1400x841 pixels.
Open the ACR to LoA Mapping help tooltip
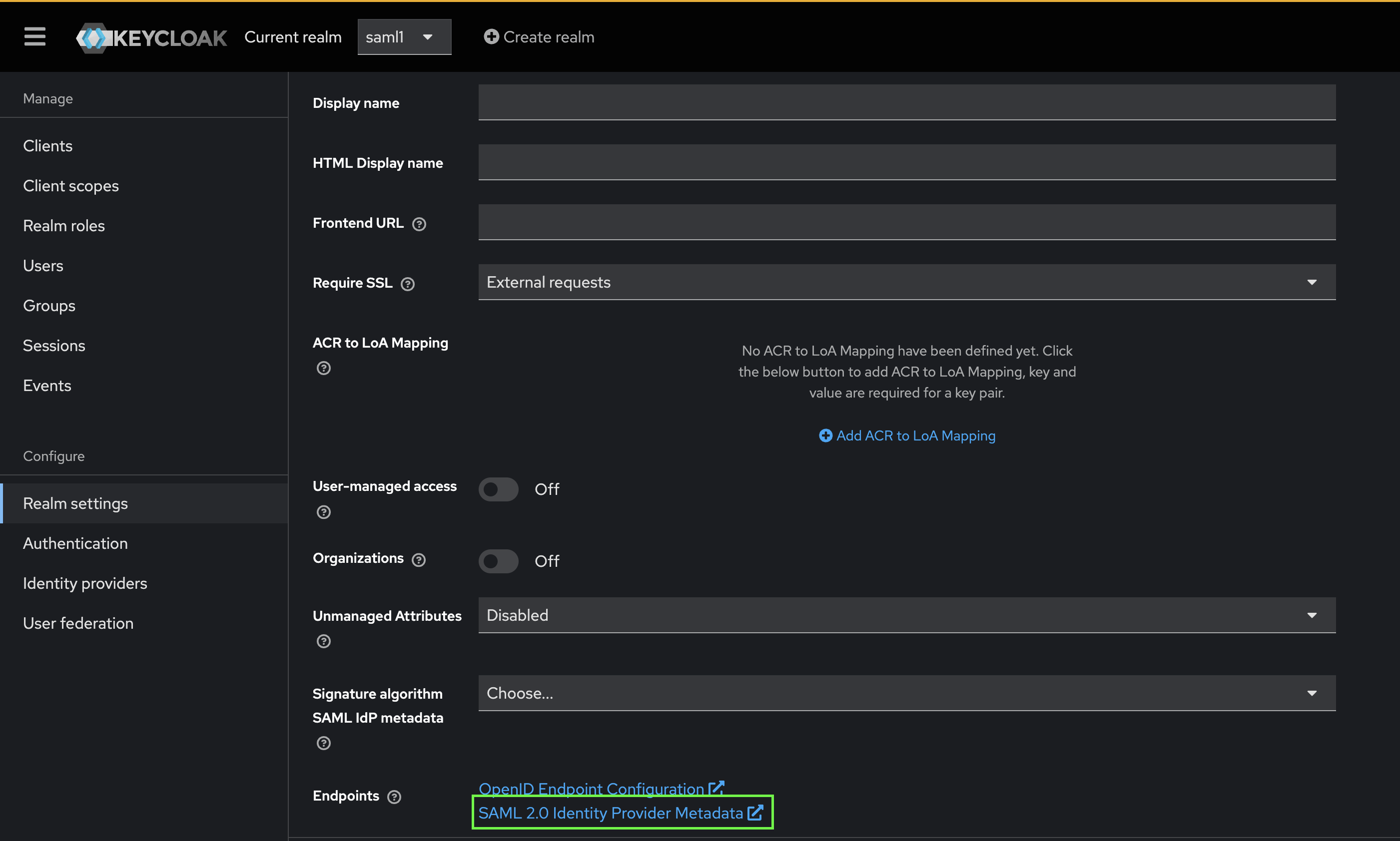pyautogui.click(x=324, y=368)
